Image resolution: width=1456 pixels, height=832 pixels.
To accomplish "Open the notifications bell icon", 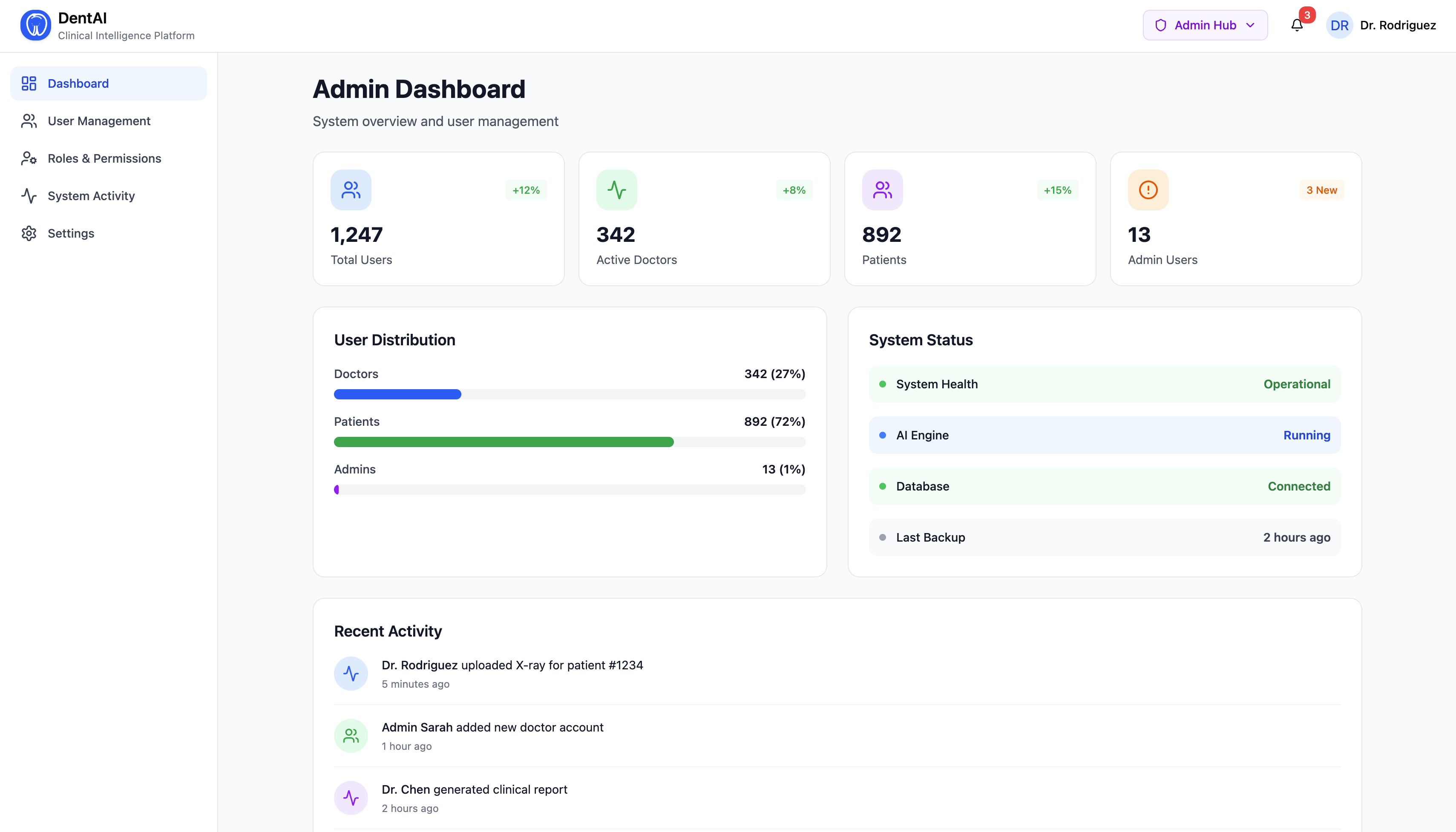I will point(1297,25).
